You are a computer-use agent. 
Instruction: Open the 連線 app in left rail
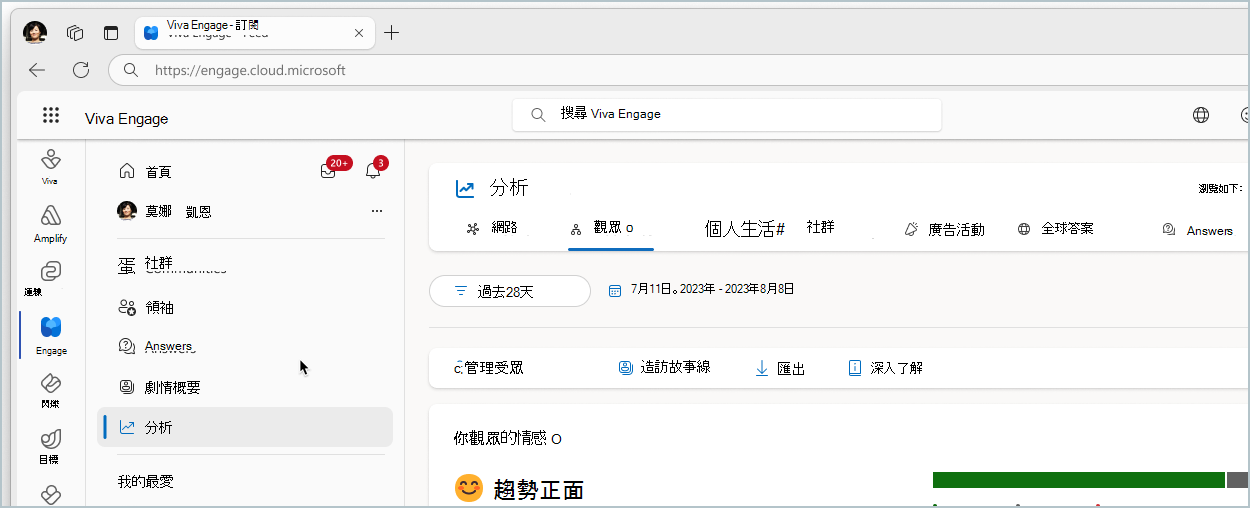click(50, 278)
